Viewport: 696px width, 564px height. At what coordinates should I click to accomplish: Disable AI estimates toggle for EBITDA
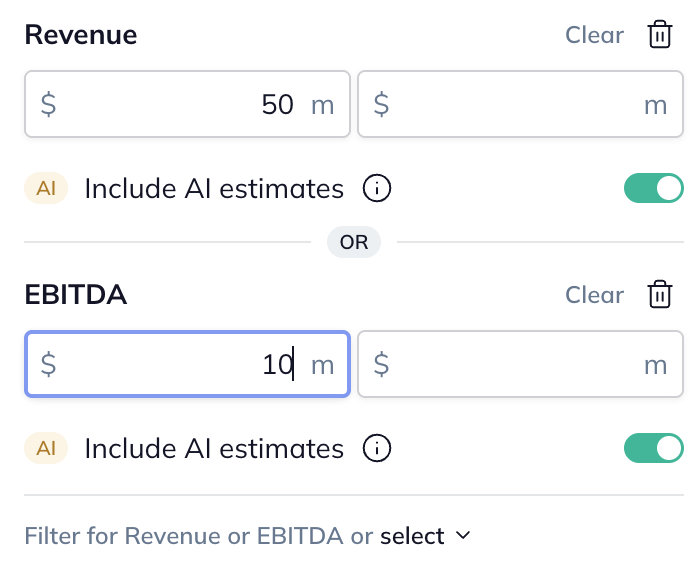pyautogui.click(x=654, y=448)
